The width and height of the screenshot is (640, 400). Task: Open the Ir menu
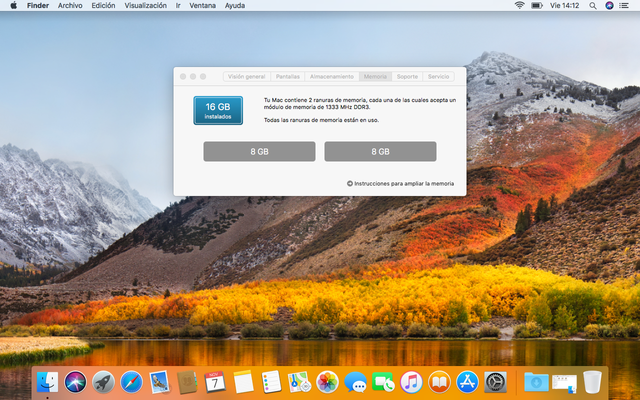coord(178,5)
